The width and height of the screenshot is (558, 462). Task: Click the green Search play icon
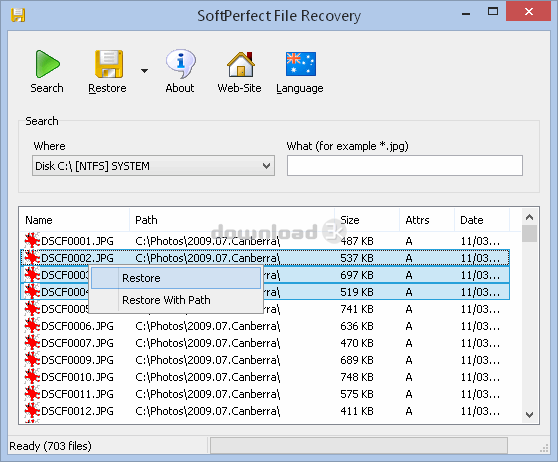47,64
